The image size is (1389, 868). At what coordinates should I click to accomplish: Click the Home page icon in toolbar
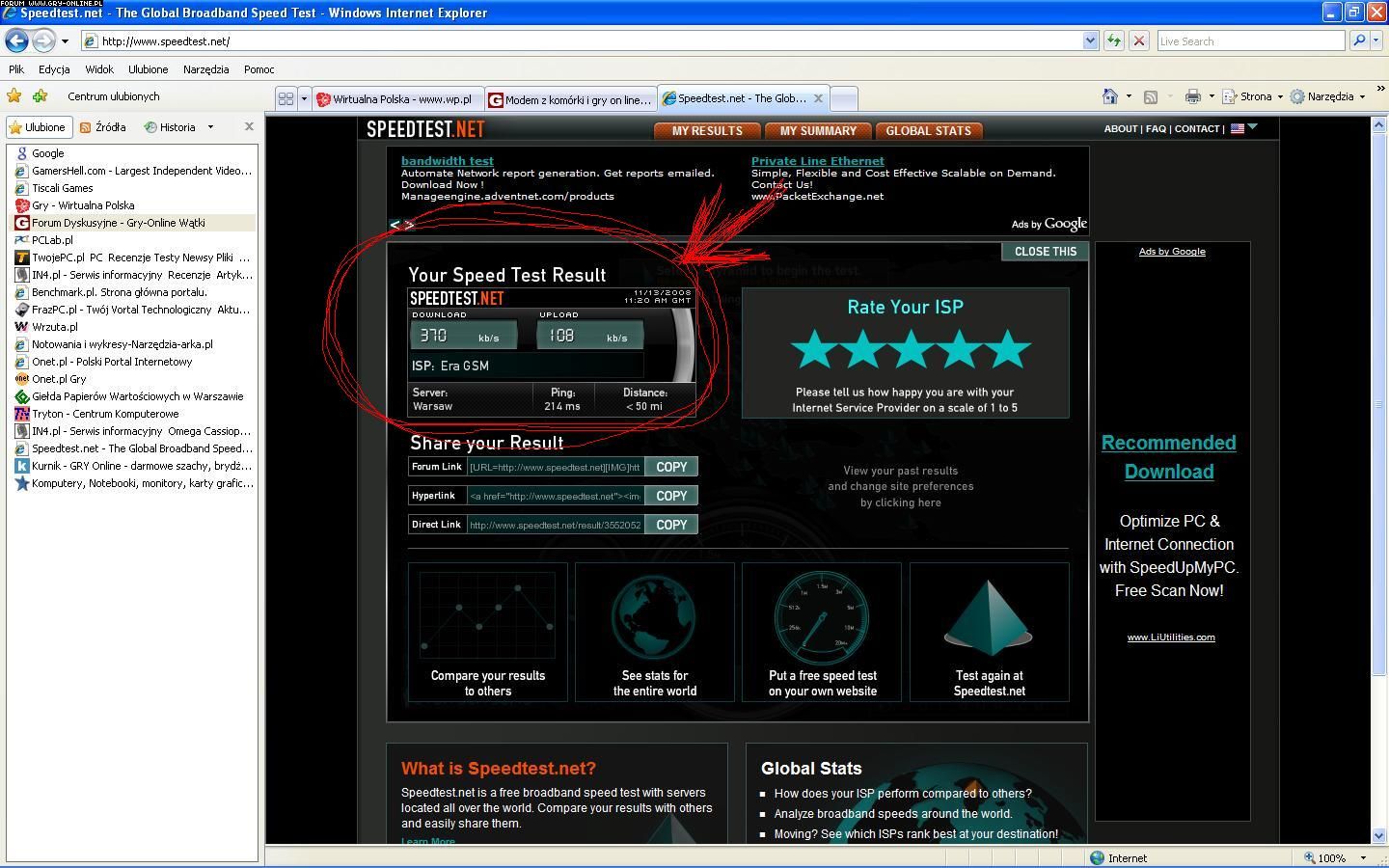point(1110,96)
